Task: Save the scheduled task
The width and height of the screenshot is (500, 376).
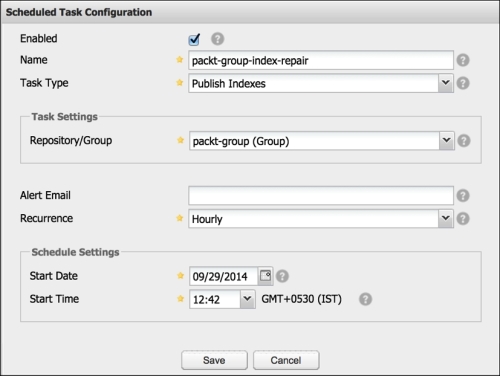Action: pos(214,360)
